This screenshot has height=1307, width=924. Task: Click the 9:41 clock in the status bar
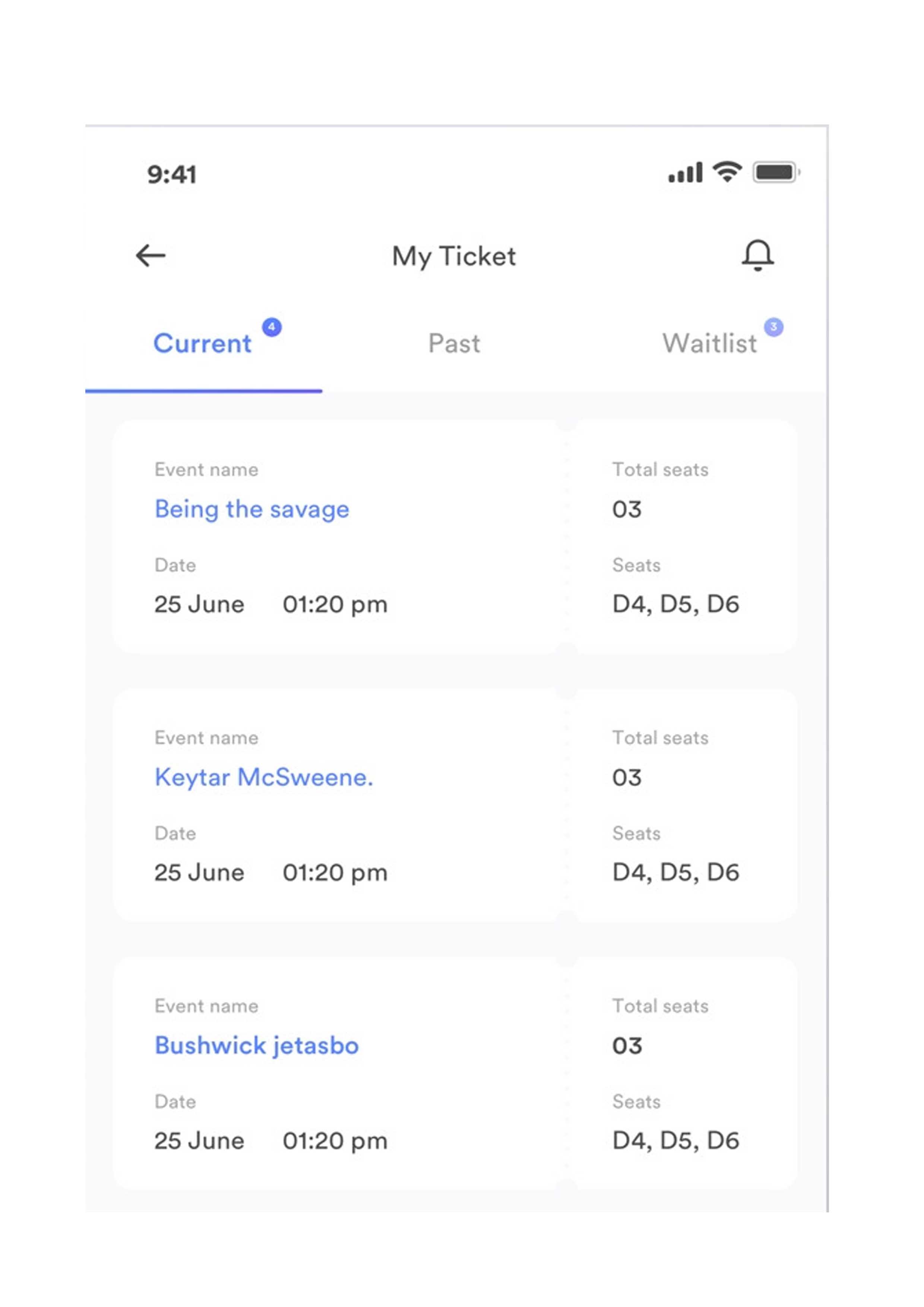[x=172, y=174]
